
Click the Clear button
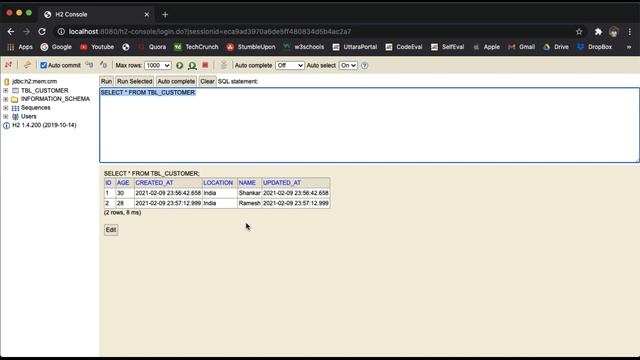click(x=207, y=81)
